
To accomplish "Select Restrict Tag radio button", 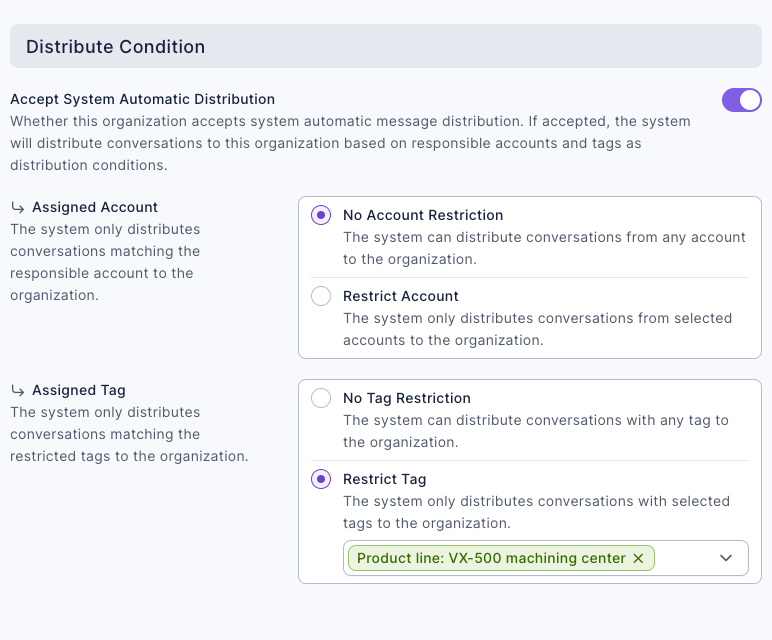I will coord(321,479).
